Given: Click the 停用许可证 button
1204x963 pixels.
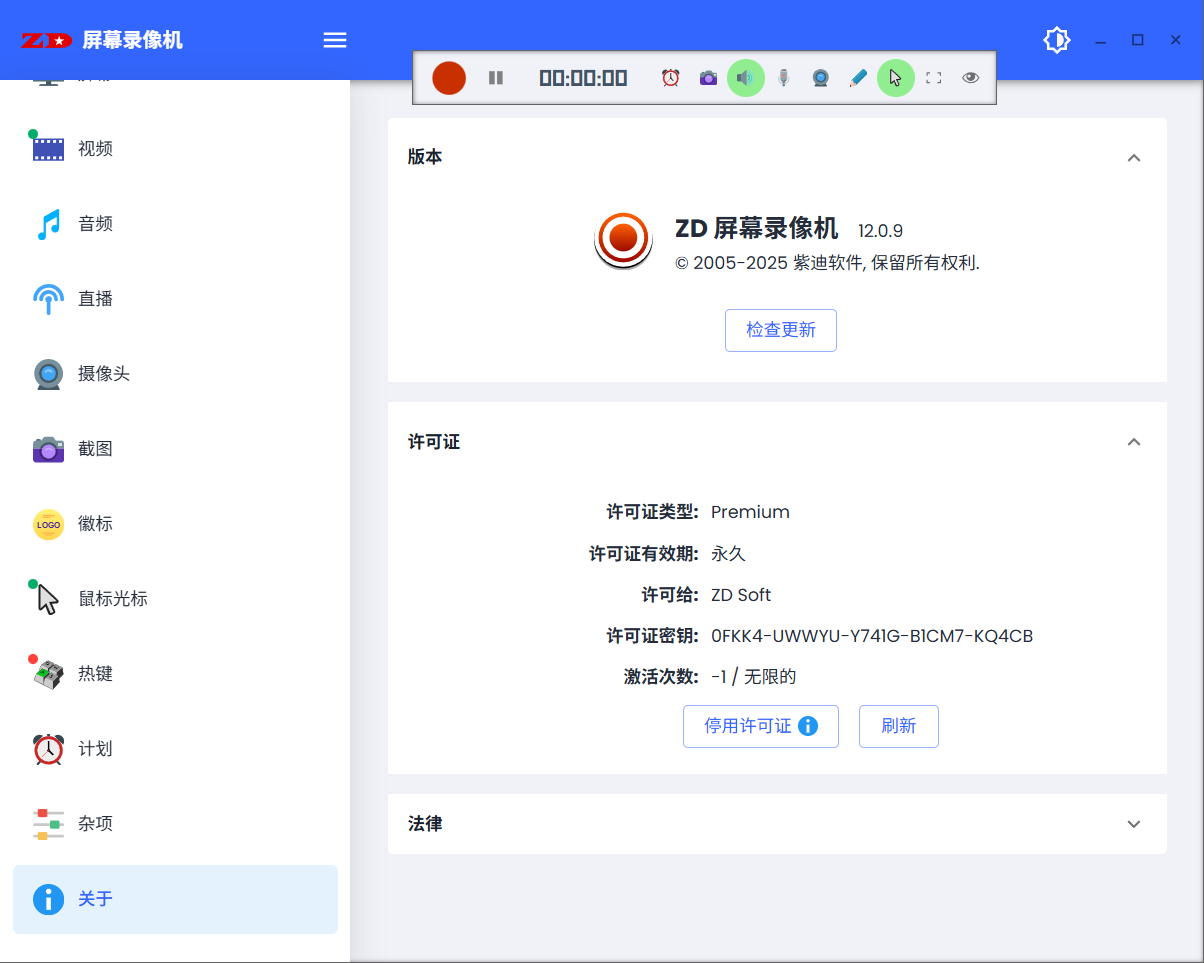Looking at the screenshot, I should [760, 726].
